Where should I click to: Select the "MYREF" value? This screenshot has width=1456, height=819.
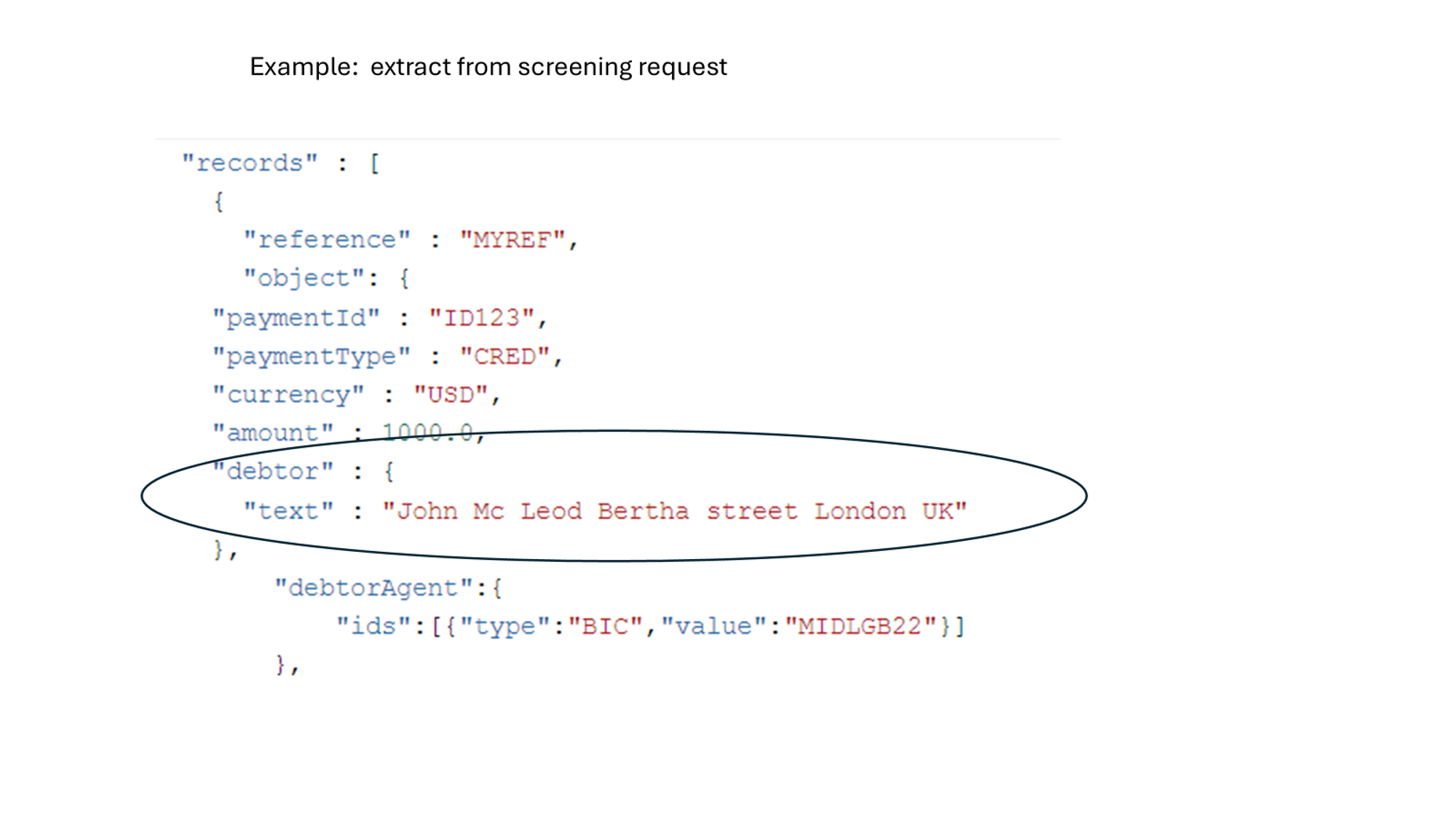512,240
